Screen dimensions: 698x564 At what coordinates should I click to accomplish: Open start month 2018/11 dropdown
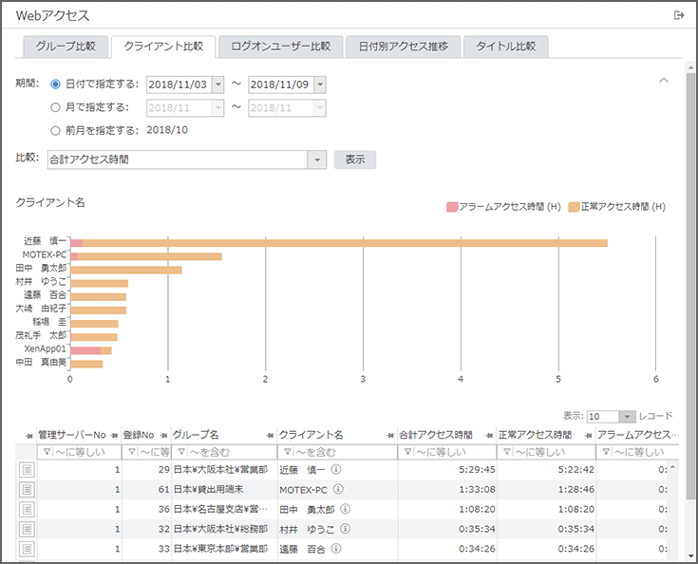[218, 108]
